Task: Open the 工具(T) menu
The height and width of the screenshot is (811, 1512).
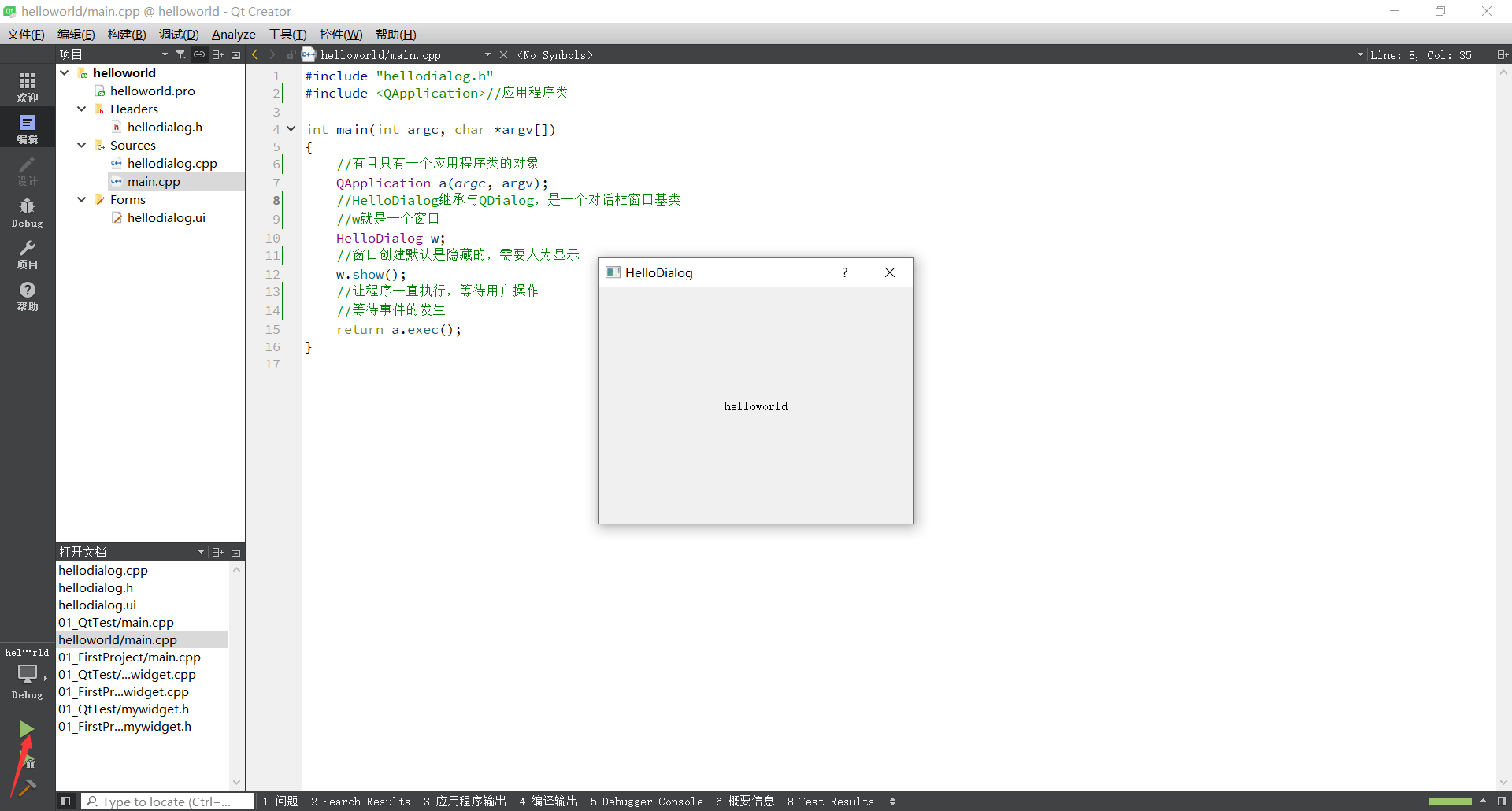Action: coord(287,34)
